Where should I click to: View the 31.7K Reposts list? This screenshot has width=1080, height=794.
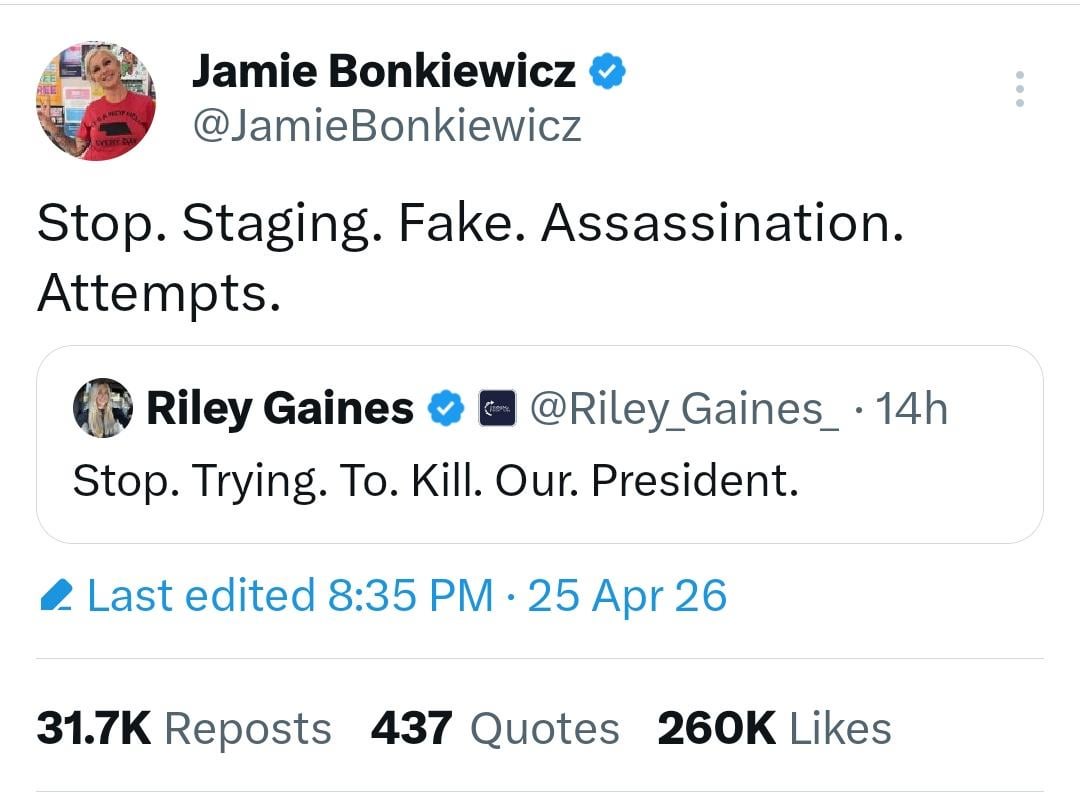(x=184, y=728)
